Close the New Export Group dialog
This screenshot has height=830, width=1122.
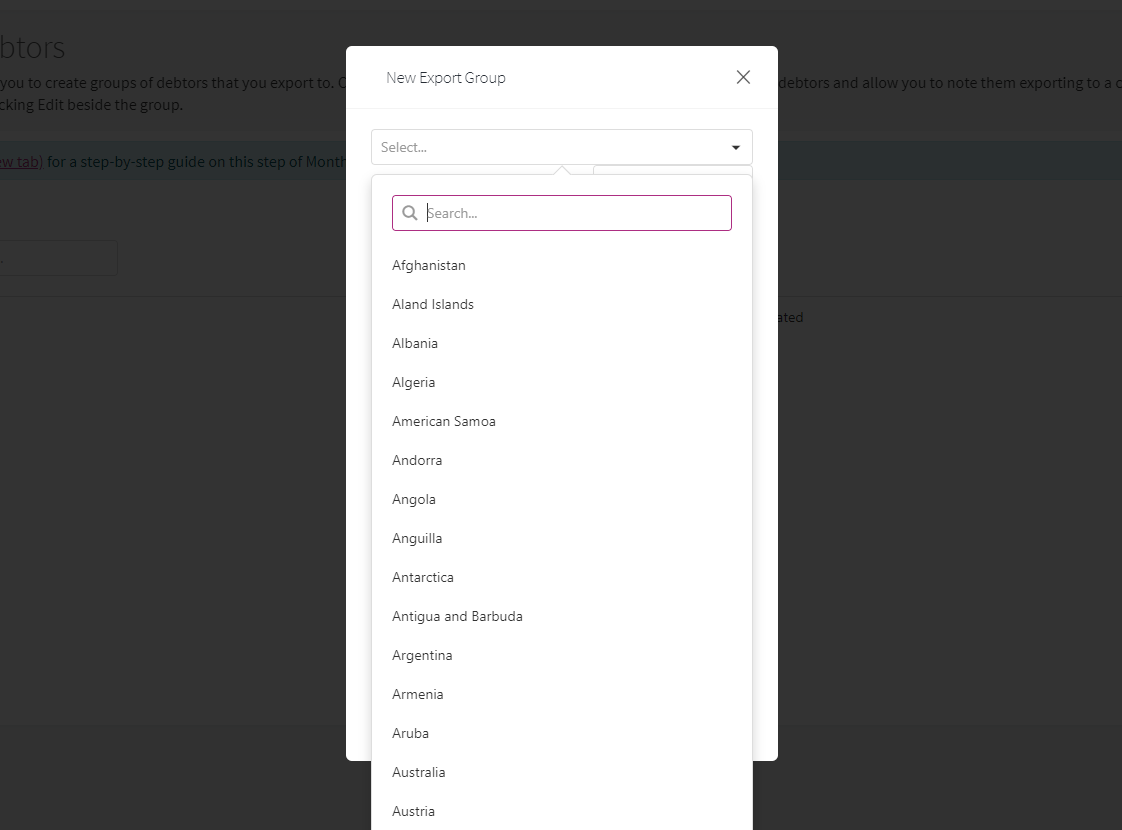(x=743, y=77)
